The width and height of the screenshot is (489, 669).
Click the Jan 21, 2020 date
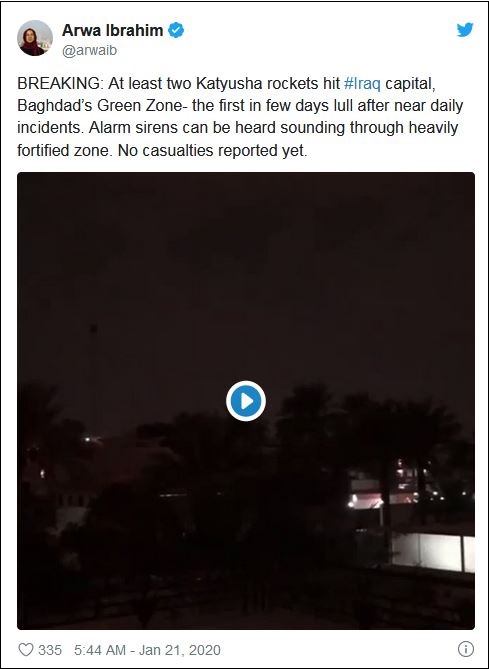tap(179, 650)
